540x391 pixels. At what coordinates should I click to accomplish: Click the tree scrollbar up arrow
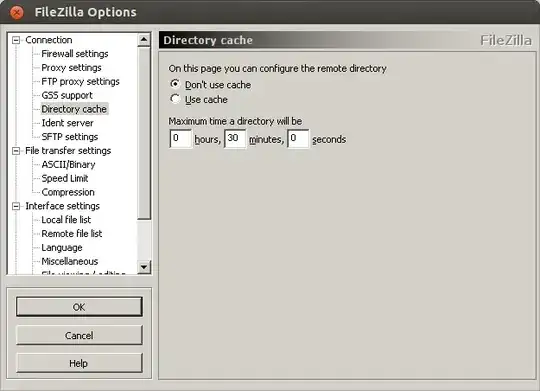click(x=144, y=40)
